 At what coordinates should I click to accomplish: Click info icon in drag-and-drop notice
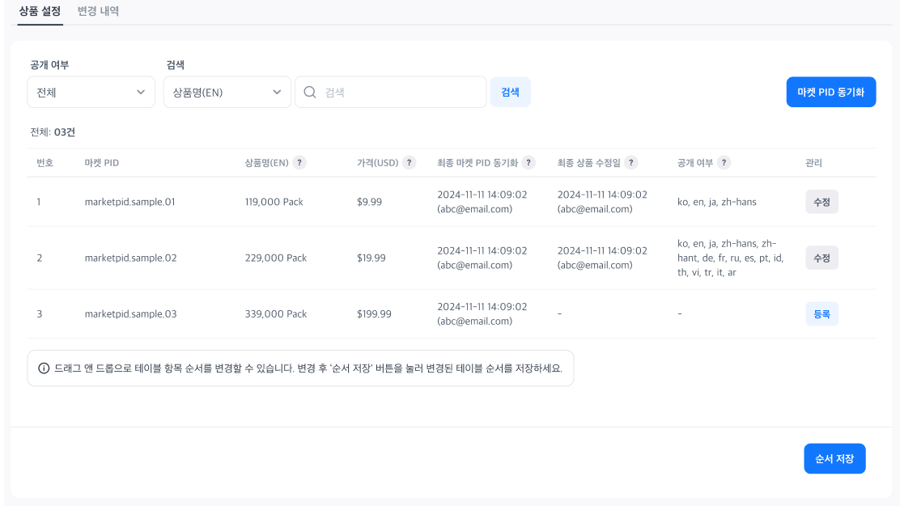[44, 368]
